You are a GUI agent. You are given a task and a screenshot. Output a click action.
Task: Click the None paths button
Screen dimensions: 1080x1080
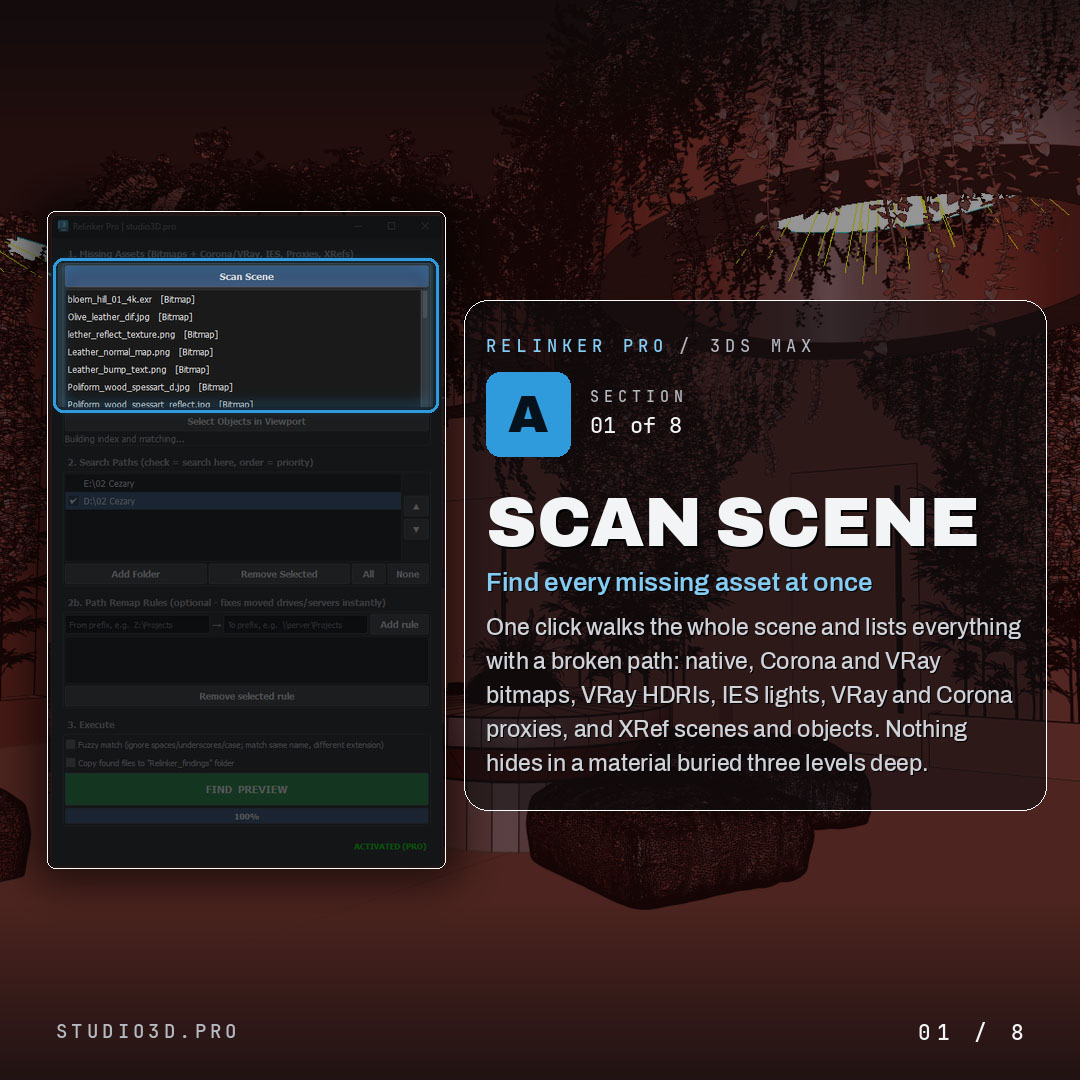(x=408, y=574)
